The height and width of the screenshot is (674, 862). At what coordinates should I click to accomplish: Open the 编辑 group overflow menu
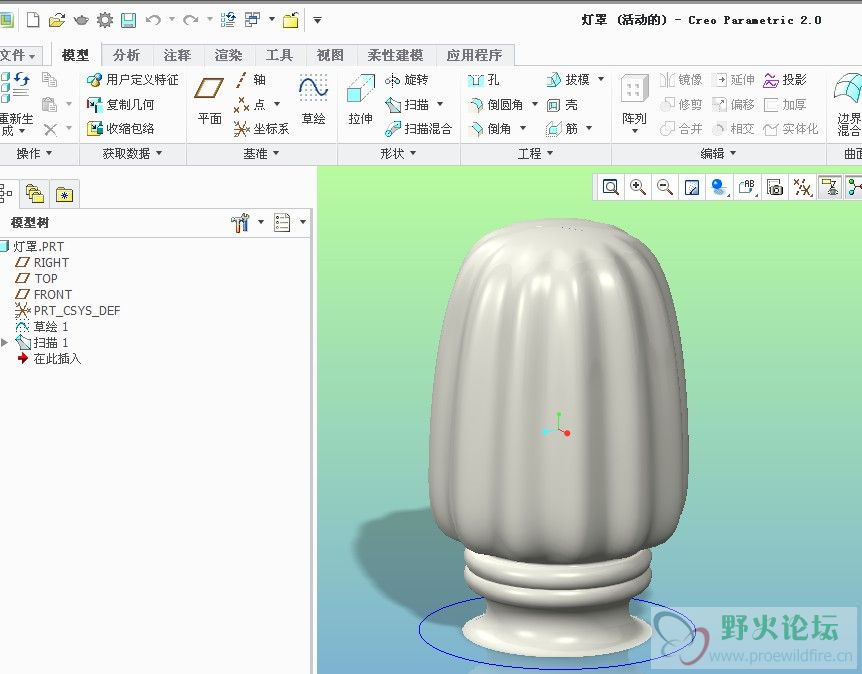718,153
